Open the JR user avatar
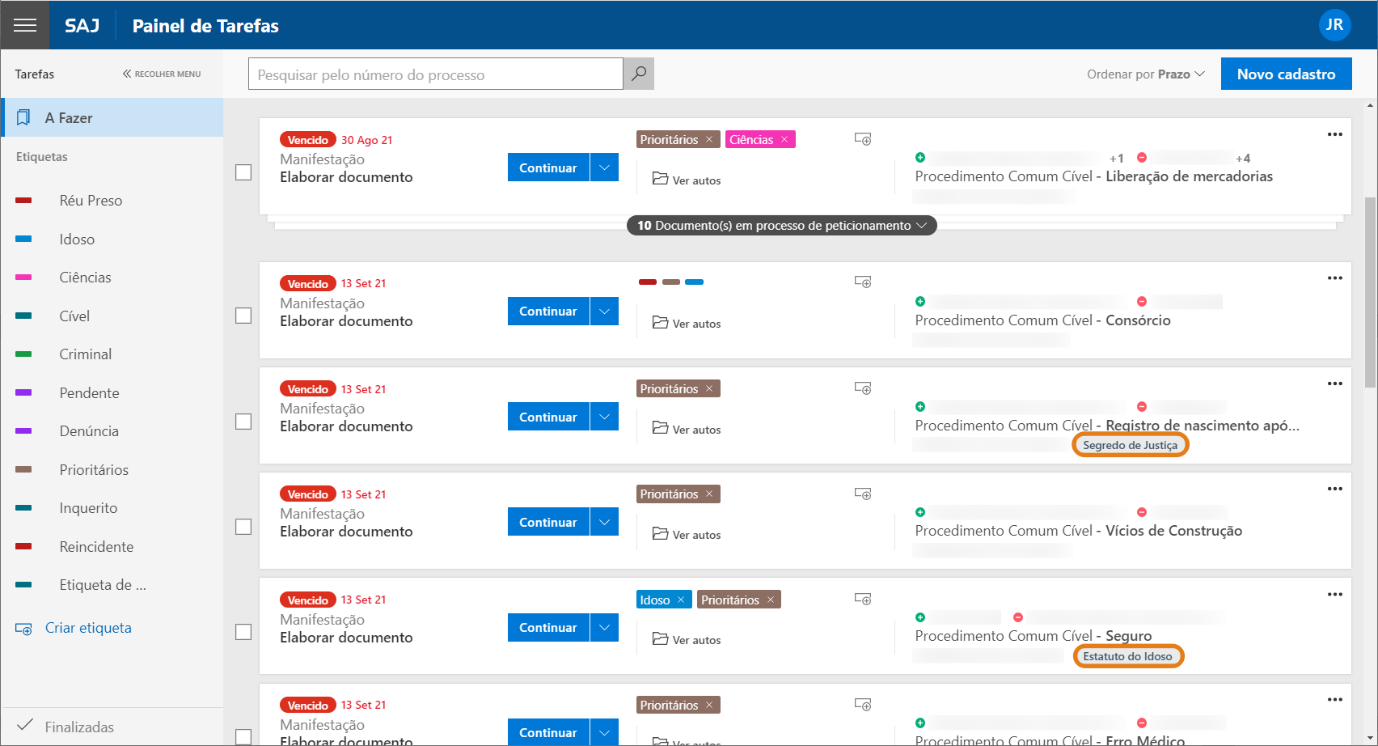This screenshot has width=1378, height=746. [1334, 25]
